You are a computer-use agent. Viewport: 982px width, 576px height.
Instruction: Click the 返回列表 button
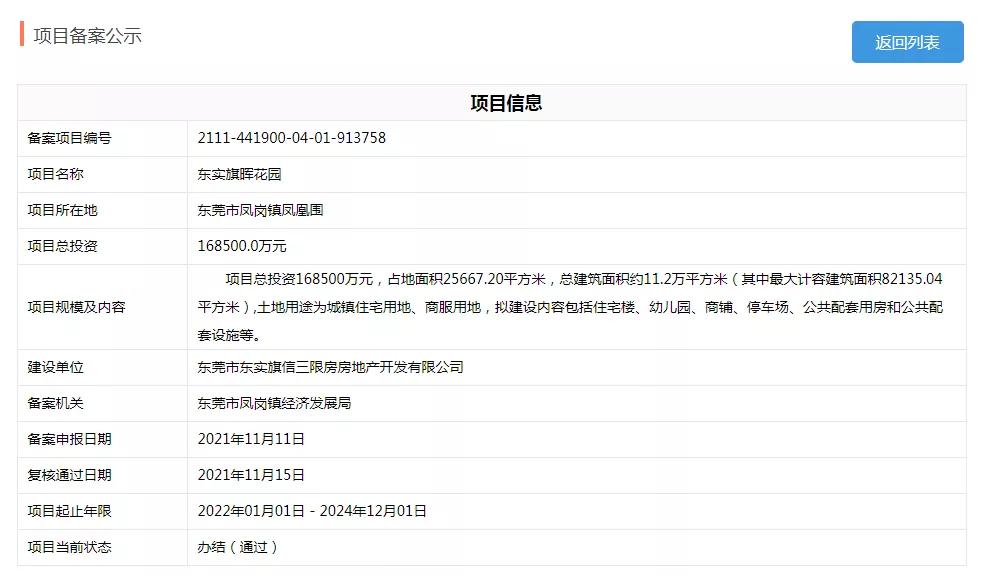click(x=909, y=42)
